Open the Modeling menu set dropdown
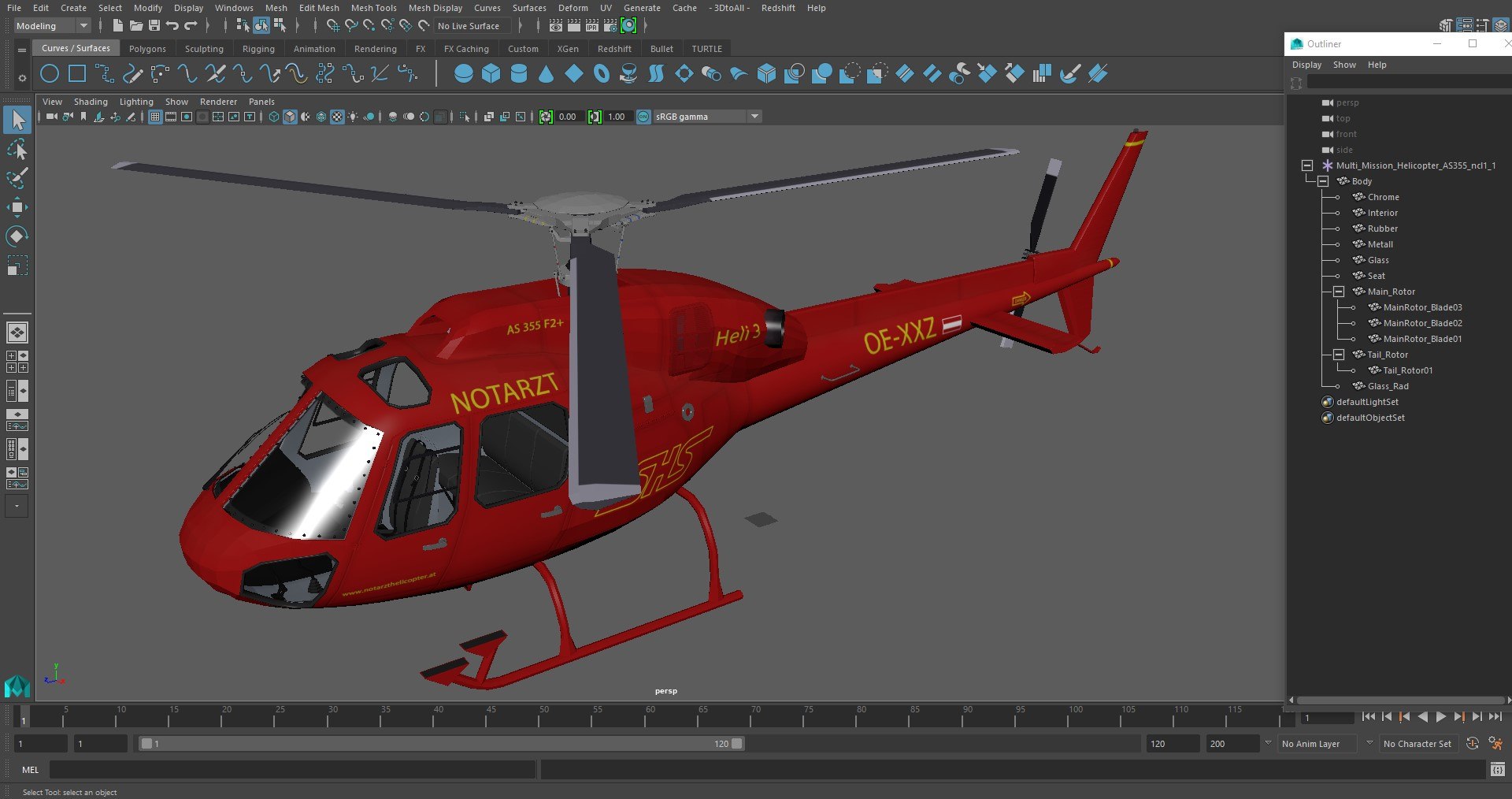 point(52,26)
